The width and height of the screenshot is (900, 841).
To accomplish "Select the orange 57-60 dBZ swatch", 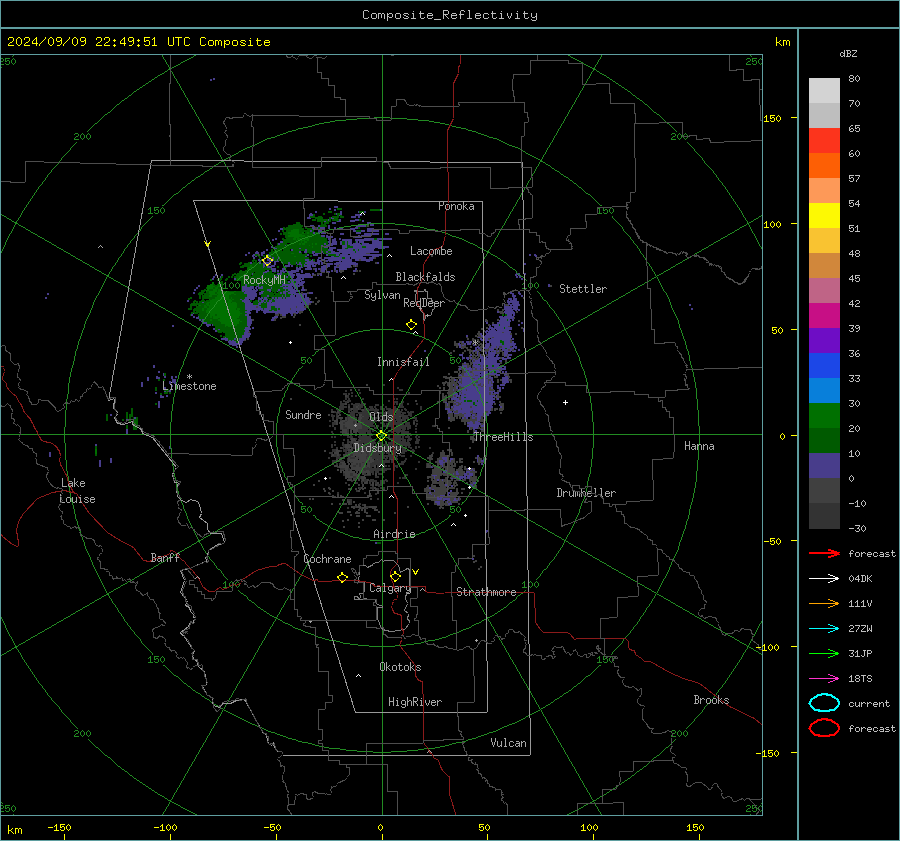I will click(824, 166).
